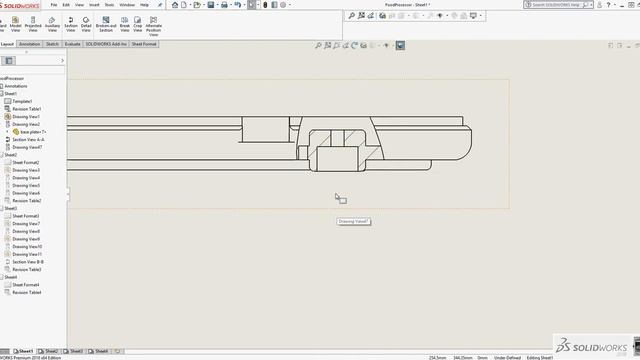This screenshot has width=640, height=360.
Task: Select Section View A-A in the tree
Action: [28, 140]
